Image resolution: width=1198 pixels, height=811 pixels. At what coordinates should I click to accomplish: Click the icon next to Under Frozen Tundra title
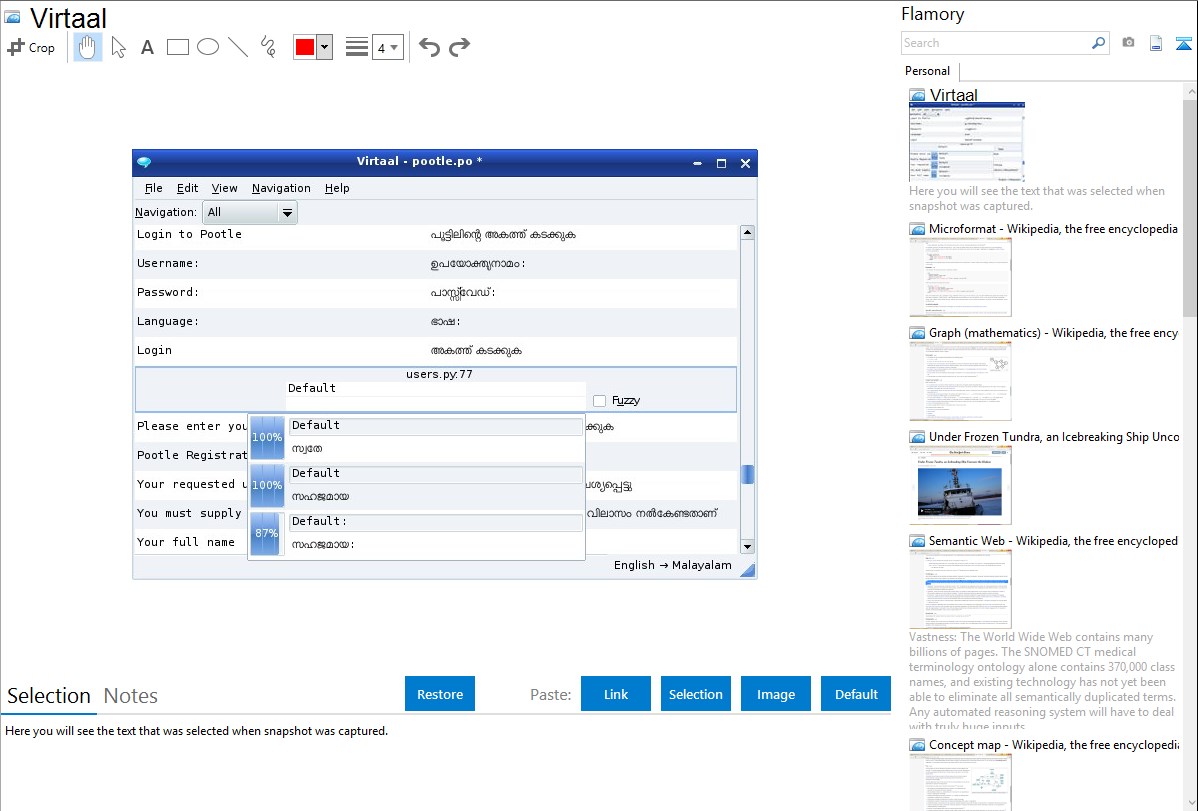click(917, 437)
